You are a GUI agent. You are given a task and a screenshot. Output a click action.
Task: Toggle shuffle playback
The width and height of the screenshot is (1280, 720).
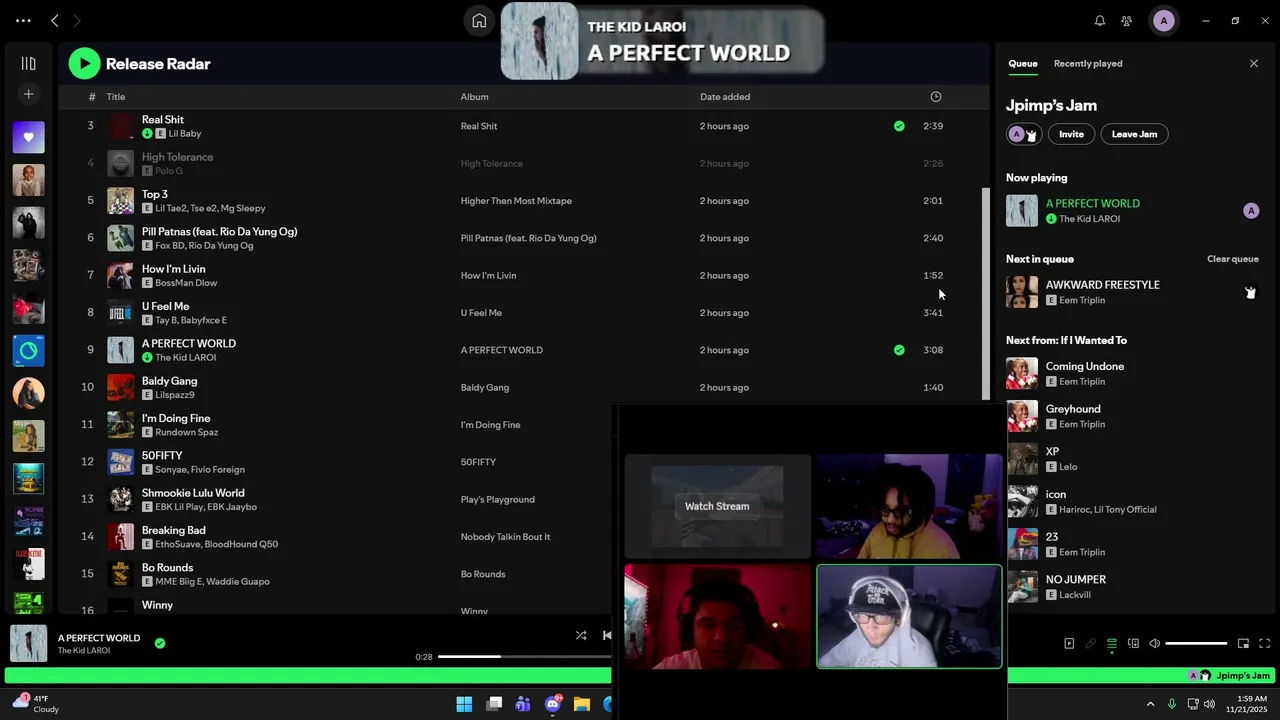(581, 635)
